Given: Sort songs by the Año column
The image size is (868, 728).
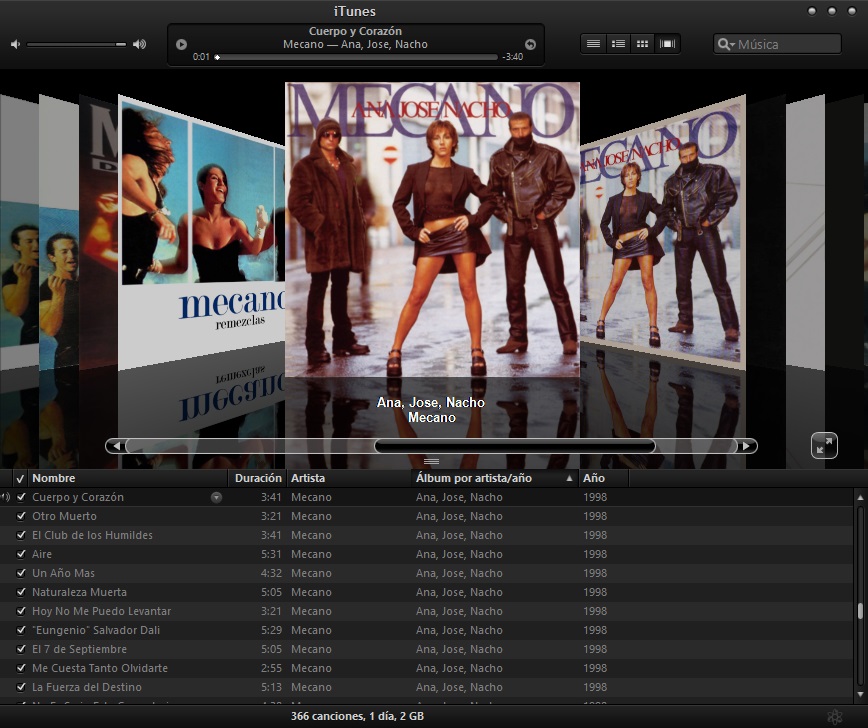Looking at the screenshot, I should (592, 478).
